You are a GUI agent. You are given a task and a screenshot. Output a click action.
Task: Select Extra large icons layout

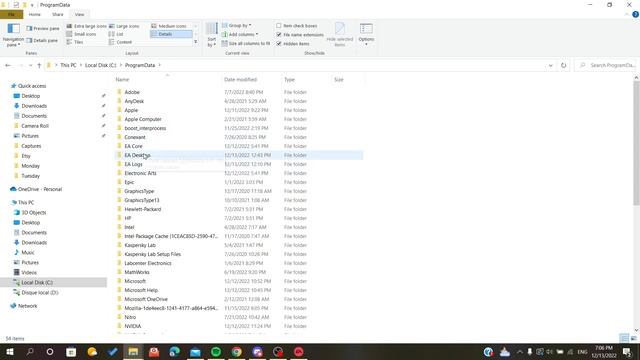[x=86, y=26]
